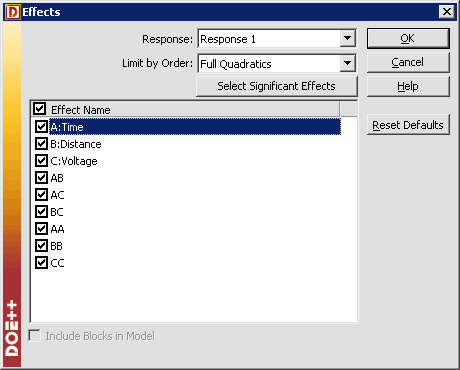This screenshot has height=370, width=460.
Task: Click the Effect Name column header
Action: (185, 109)
